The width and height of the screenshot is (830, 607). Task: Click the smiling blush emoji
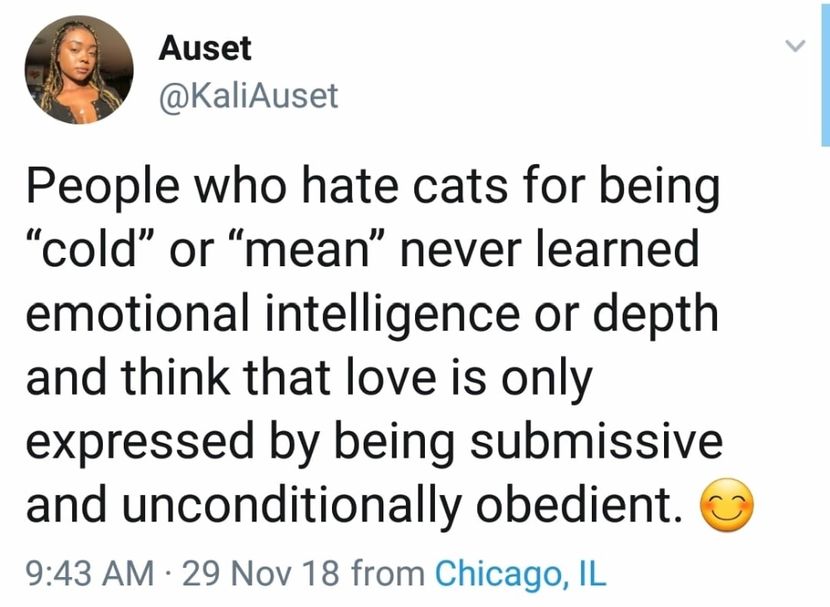pyautogui.click(x=727, y=509)
